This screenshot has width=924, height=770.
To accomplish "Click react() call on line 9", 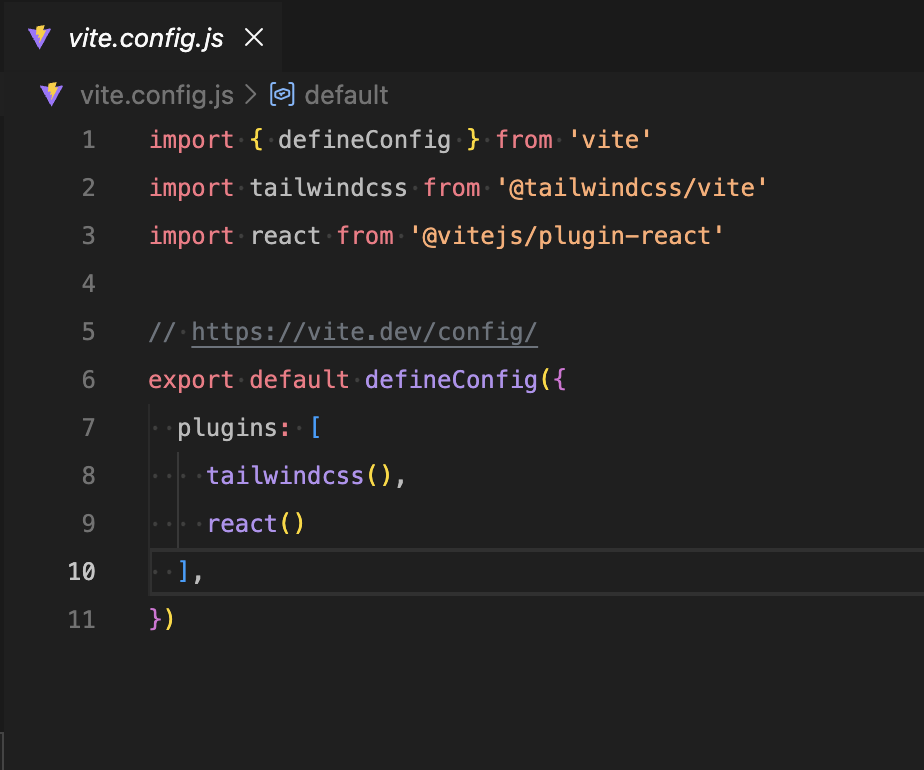I will coord(256,524).
